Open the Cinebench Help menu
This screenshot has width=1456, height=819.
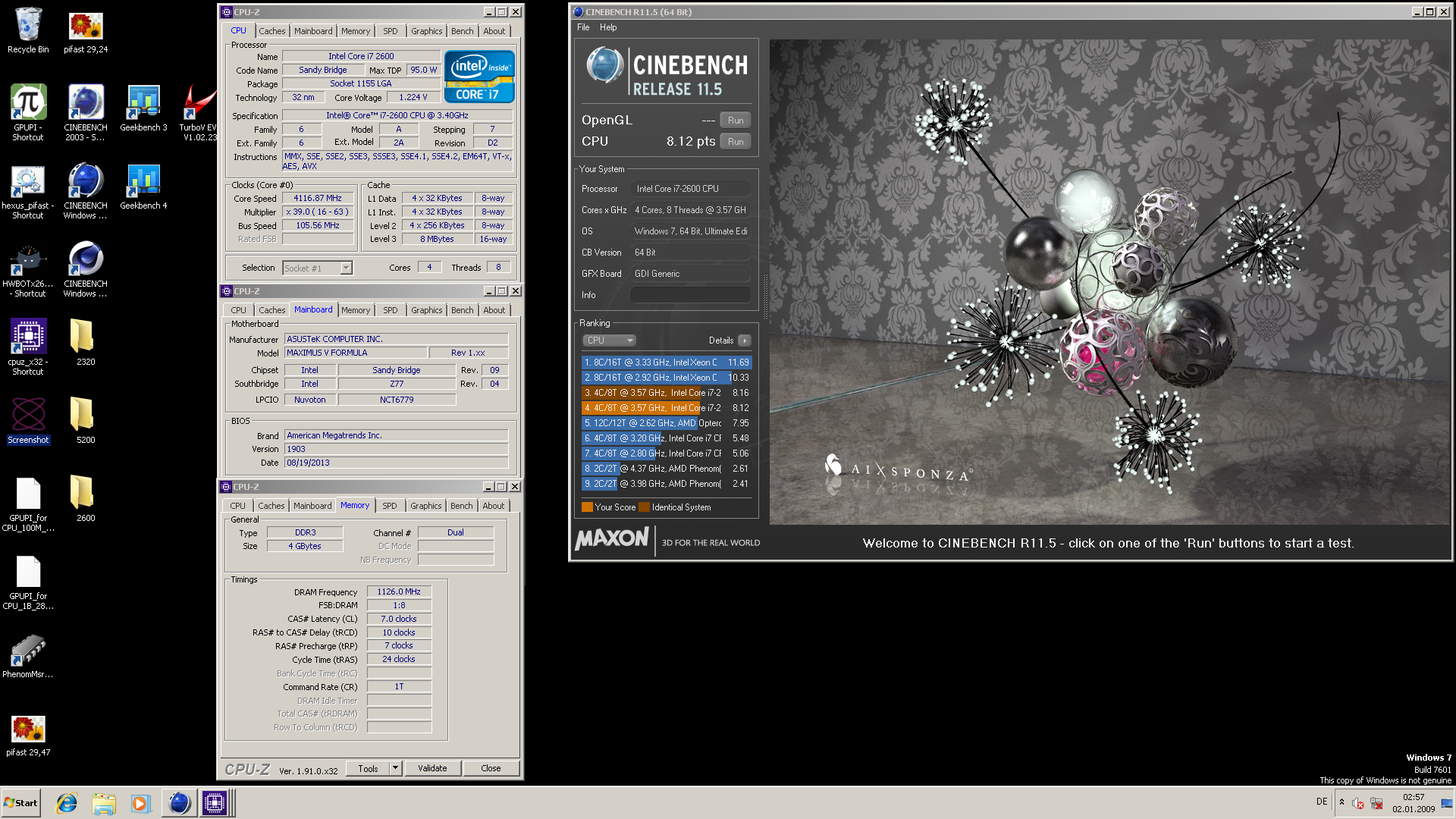click(x=608, y=27)
